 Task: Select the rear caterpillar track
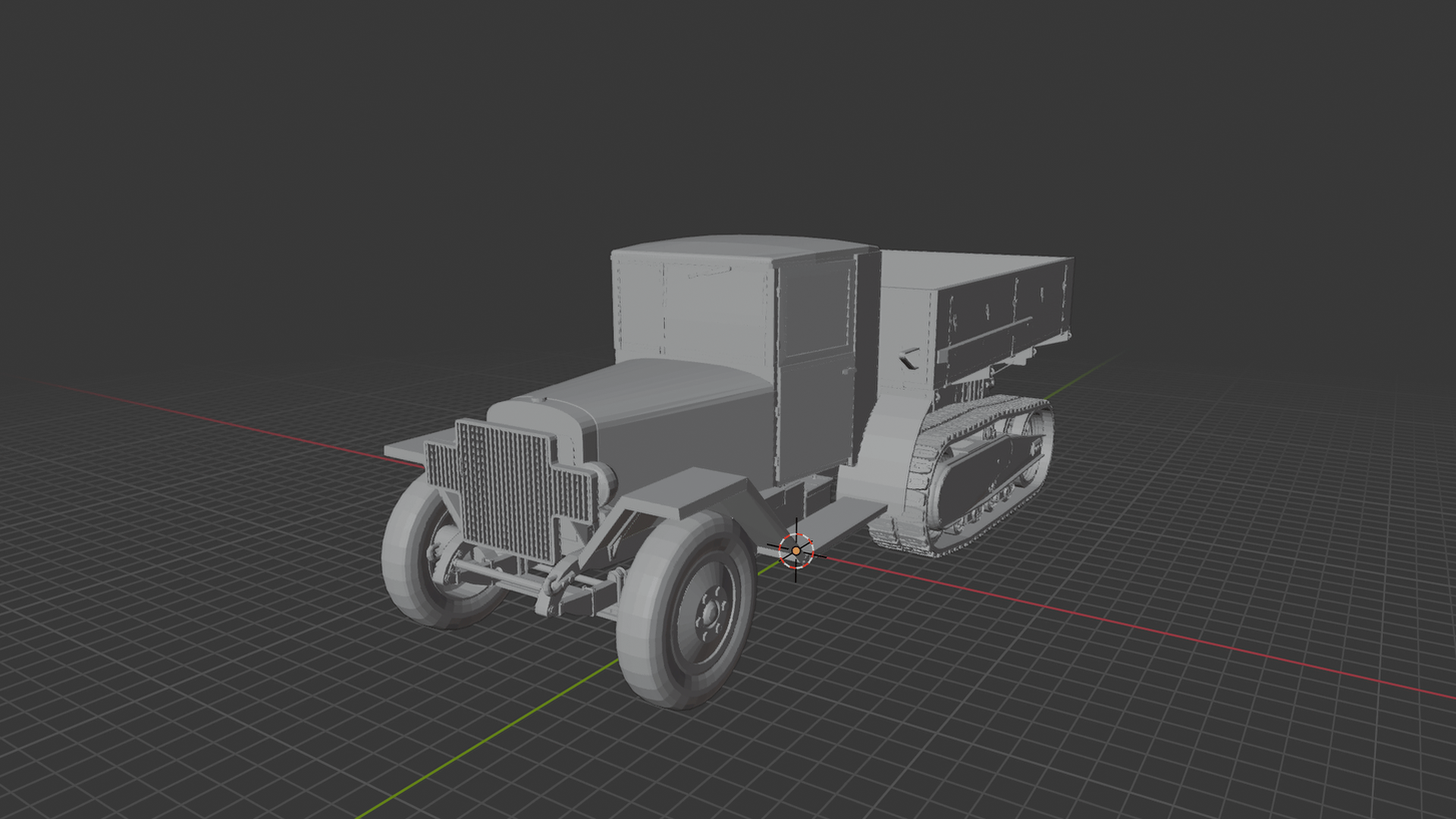click(x=963, y=475)
